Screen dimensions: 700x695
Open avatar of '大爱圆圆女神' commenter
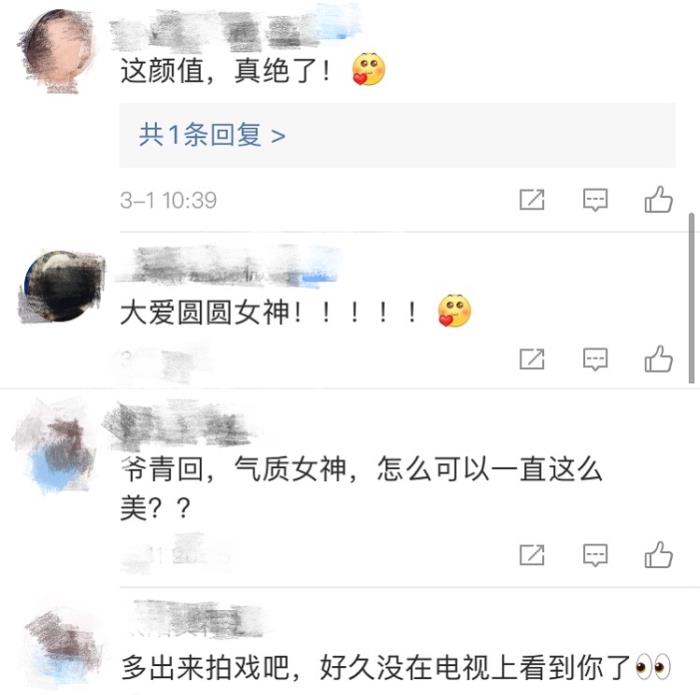coord(62,286)
